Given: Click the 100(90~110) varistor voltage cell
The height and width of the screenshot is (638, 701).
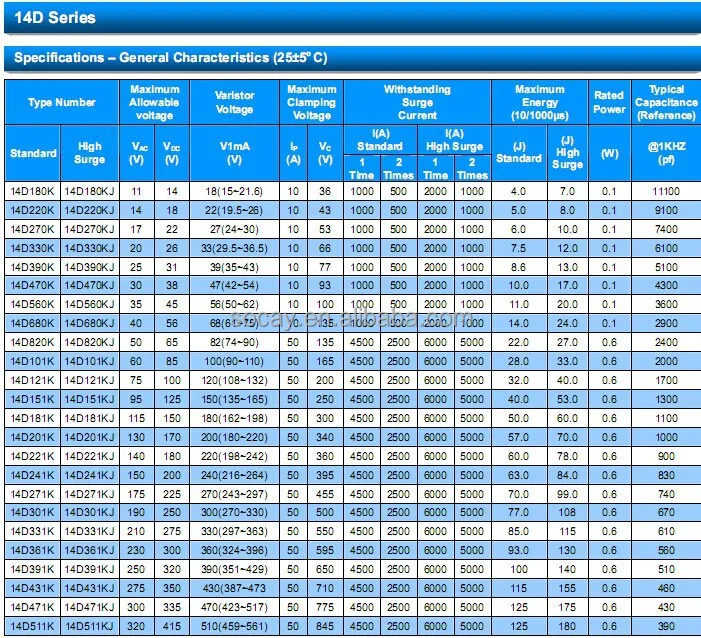Looking at the screenshot, I should [235, 361].
